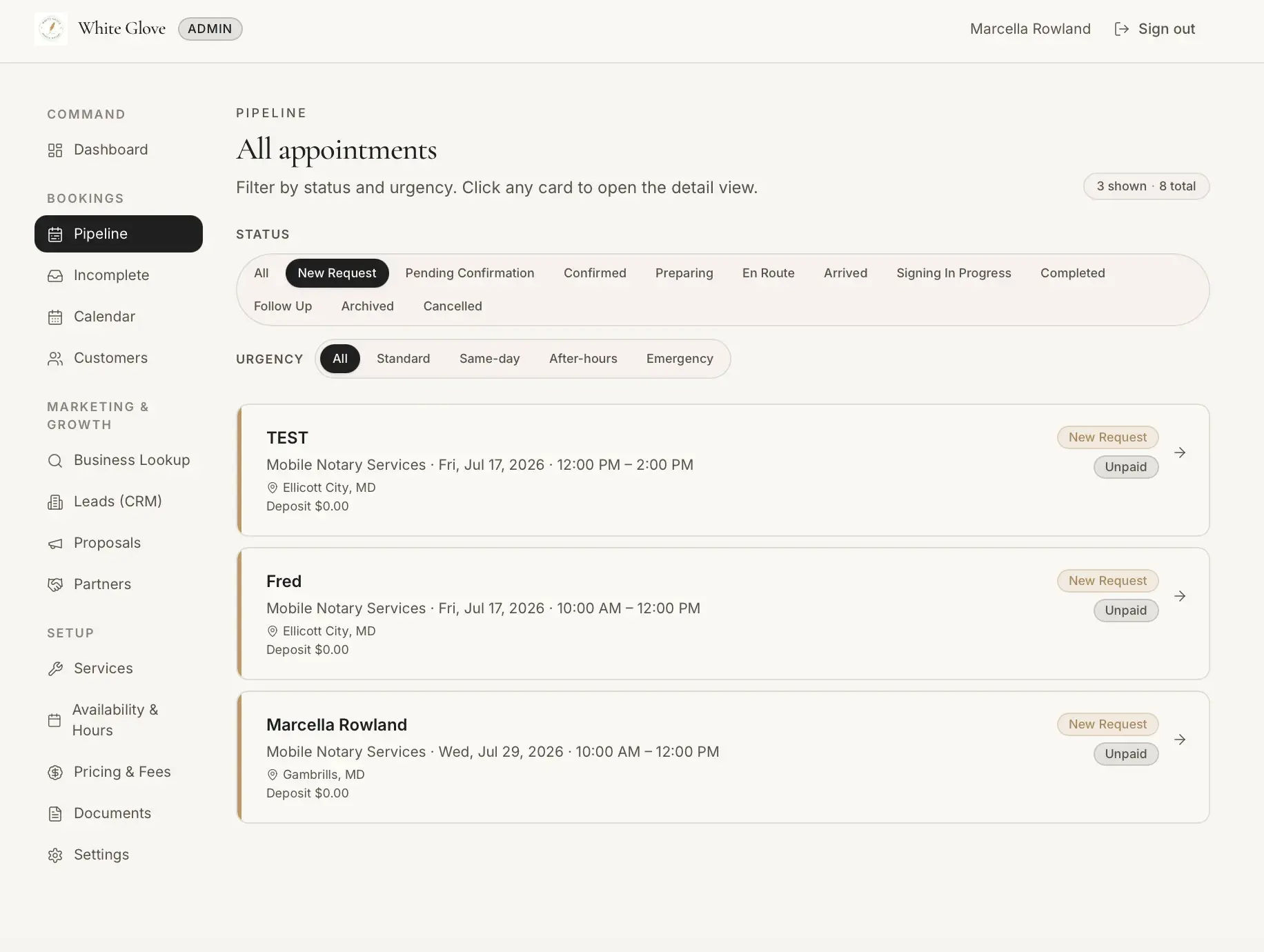The height and width of the screenshot is (952, 1264).
Task: Open the Dashboard page
Action: tap(119, 150)
